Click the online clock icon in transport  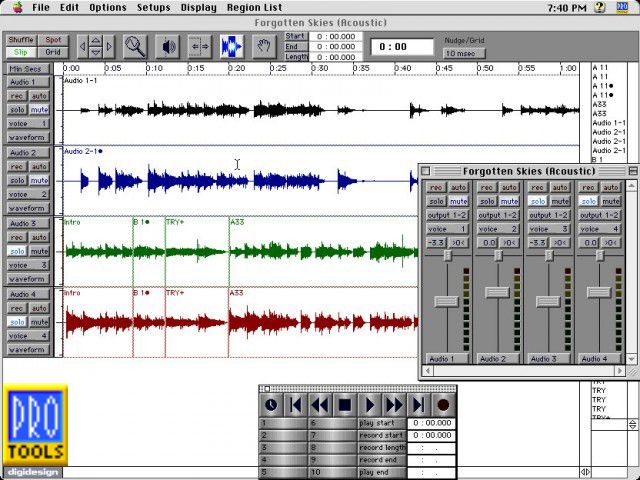pos(271,405)
